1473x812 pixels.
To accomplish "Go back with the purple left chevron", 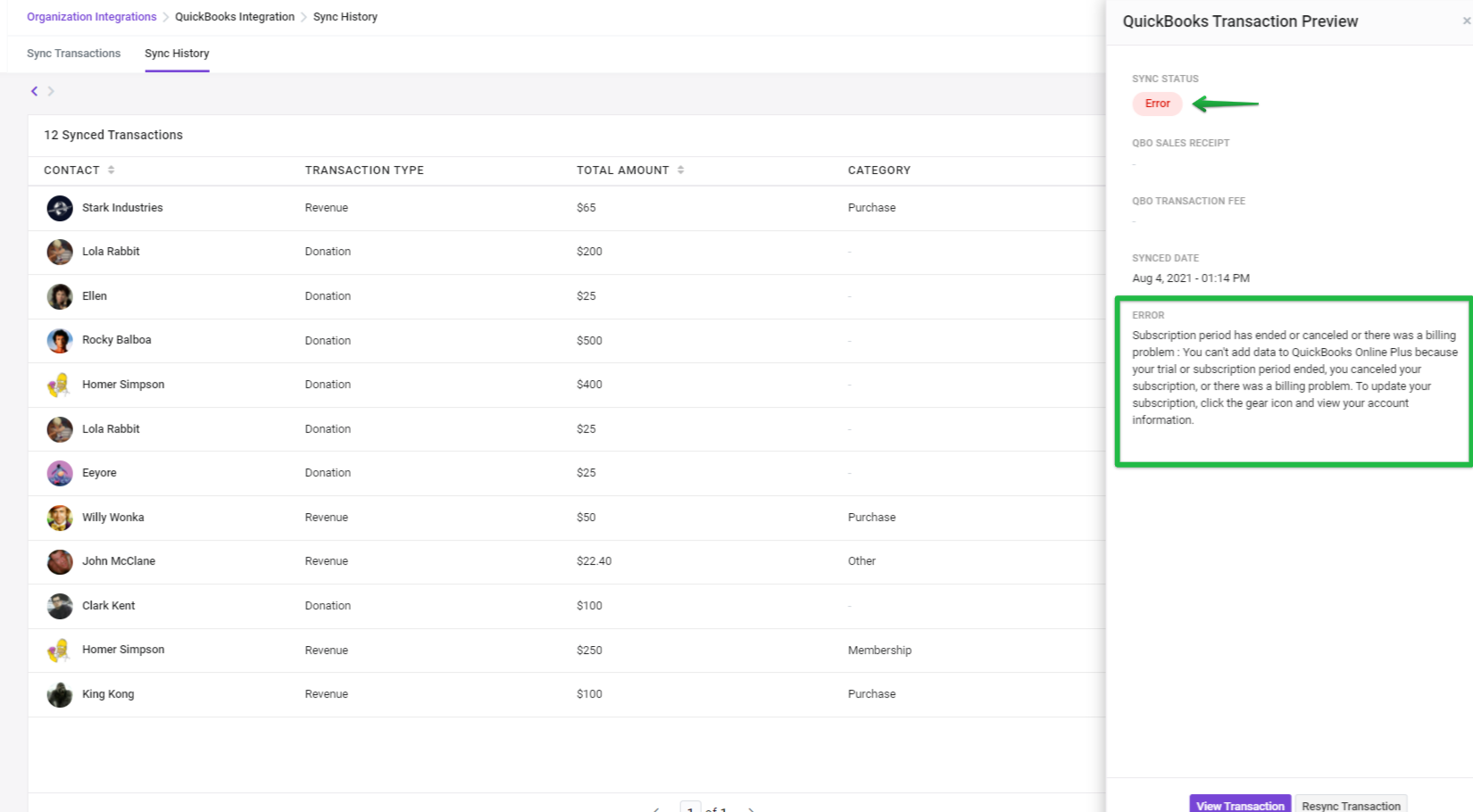I will point(34,91).
